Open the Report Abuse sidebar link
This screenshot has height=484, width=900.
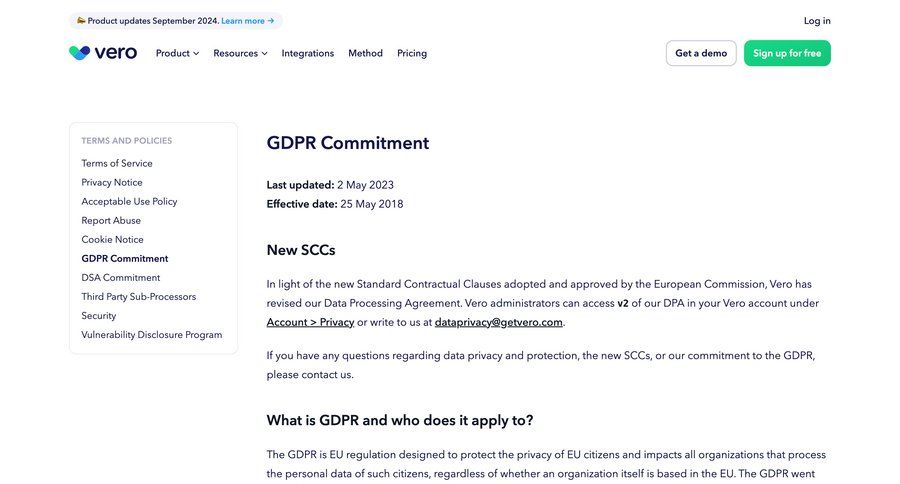111,220
